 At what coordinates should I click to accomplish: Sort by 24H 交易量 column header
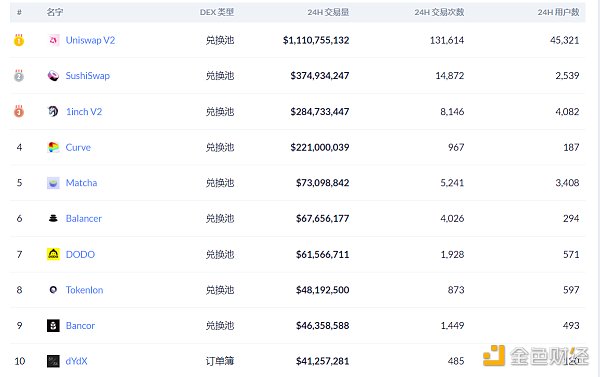(x=328, y=12)
